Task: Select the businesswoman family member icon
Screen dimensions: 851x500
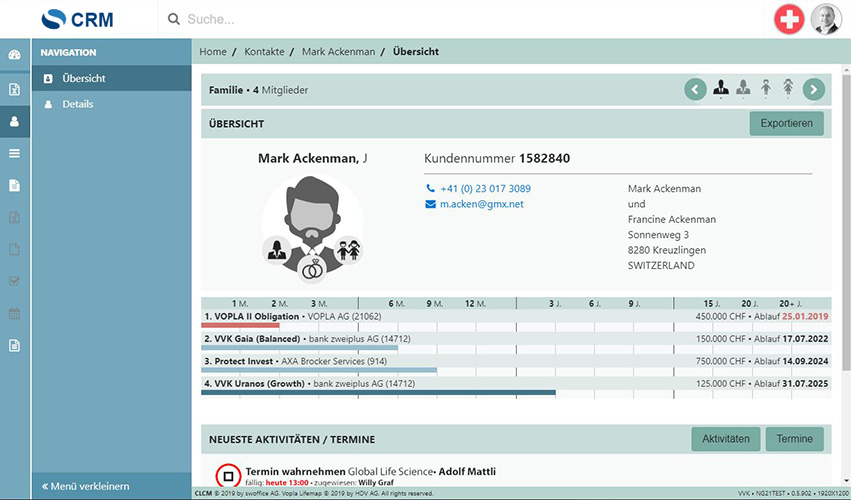Action: point(743,88)
